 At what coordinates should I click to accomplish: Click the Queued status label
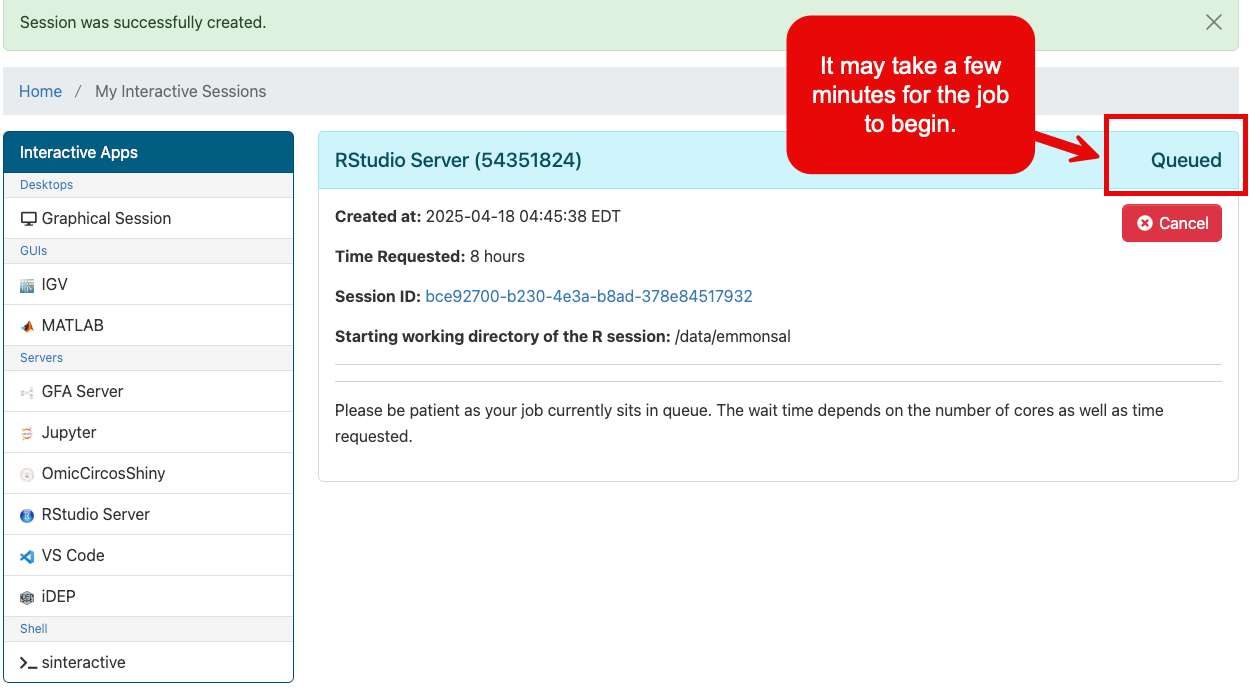tap(1185, 160)
